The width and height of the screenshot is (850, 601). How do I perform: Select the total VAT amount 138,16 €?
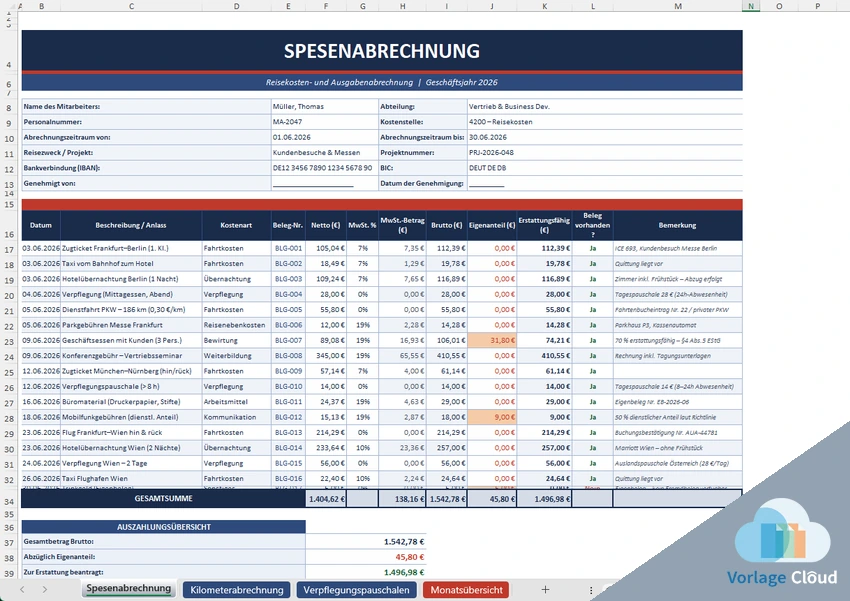click(402, 499)
